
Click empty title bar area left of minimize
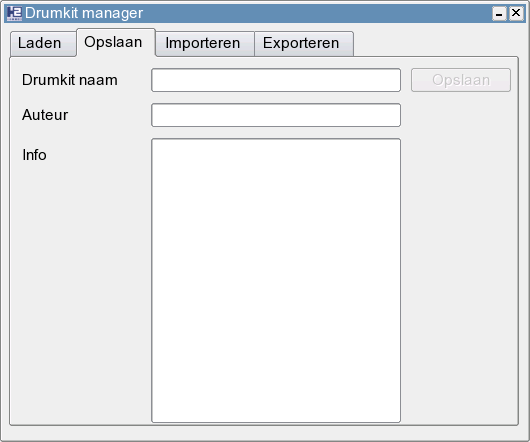pos(318,14)
